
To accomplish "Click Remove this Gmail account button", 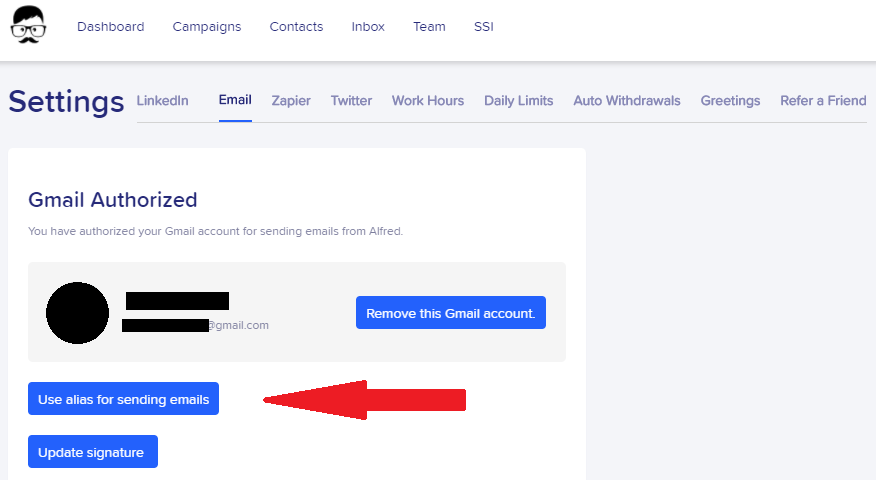I will [451, 313].
